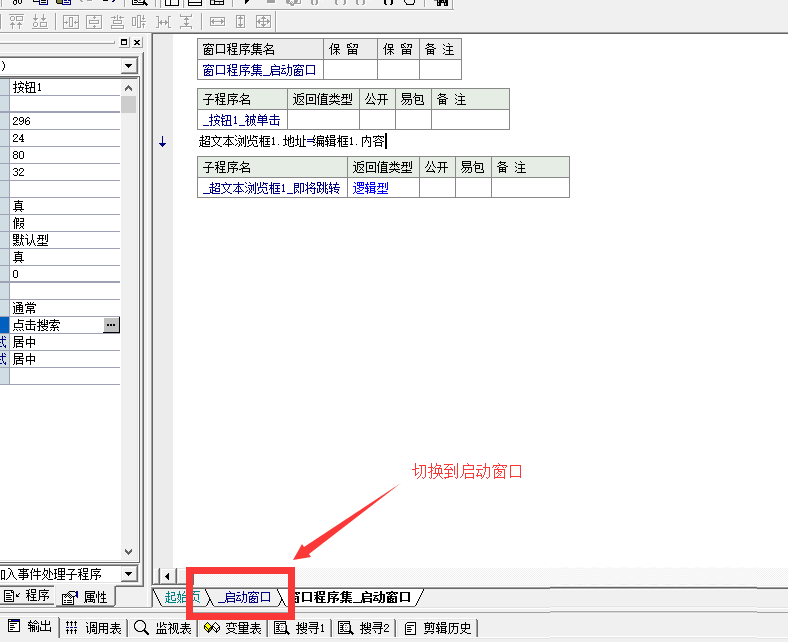Screen dimensions: 788x642
Task: Click the equal horizontal spacing icon
Action: [x=163, y=22]
